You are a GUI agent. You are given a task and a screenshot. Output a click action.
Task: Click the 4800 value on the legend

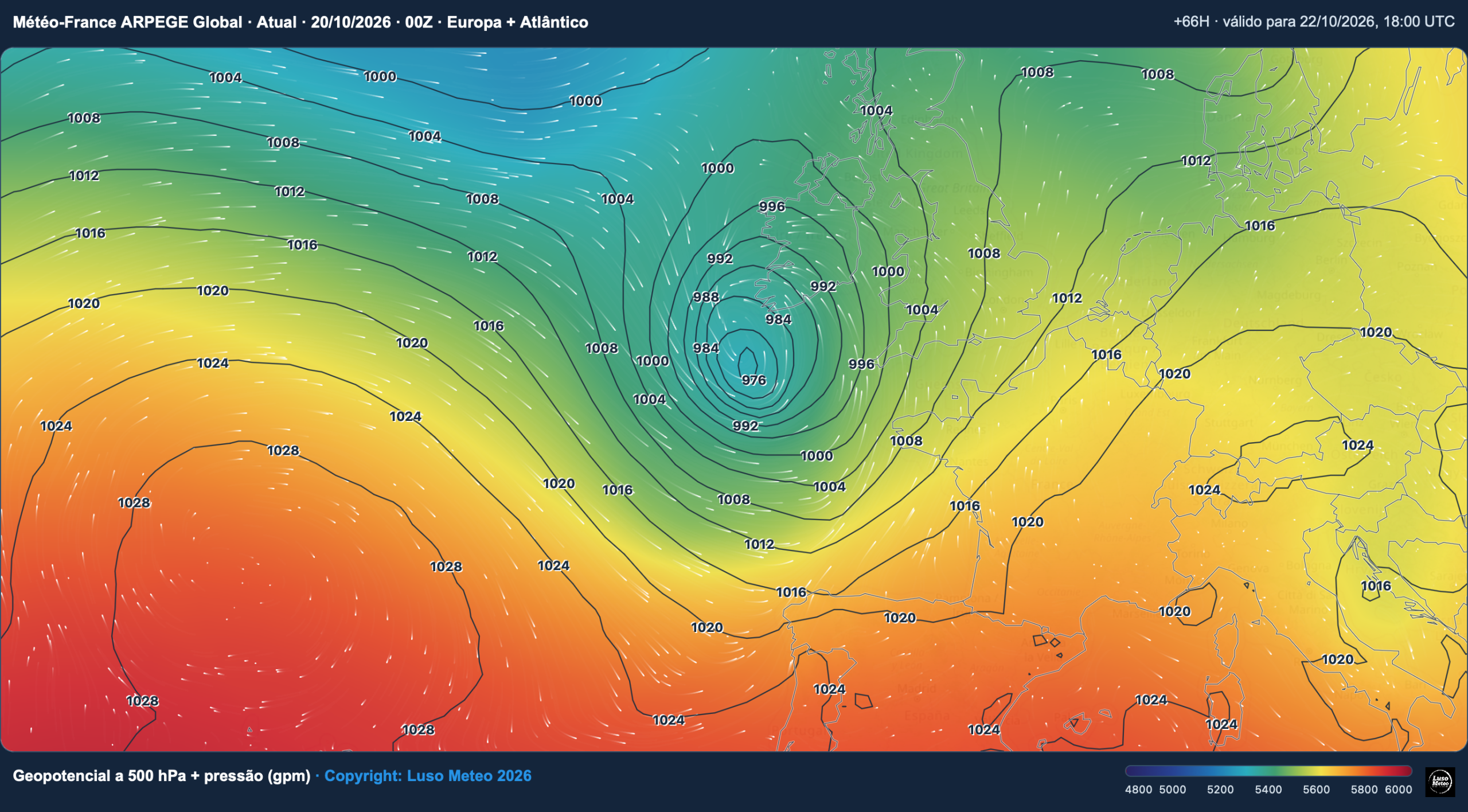(x=1138, y=790)
